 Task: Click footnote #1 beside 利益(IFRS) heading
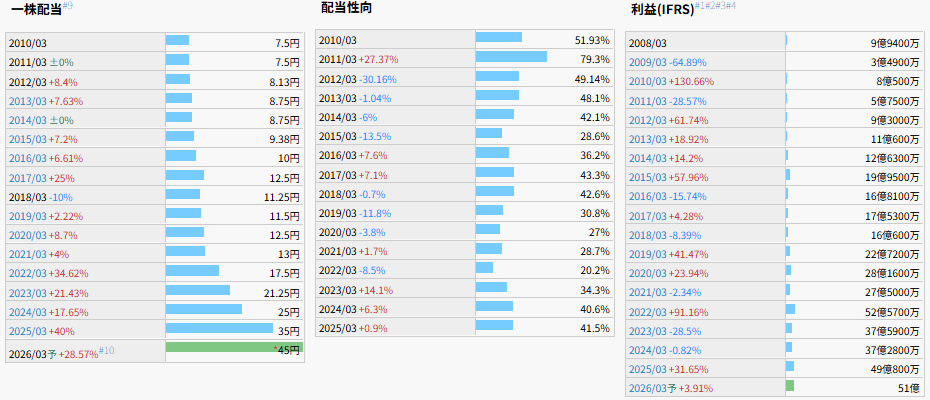coord(700,6)
